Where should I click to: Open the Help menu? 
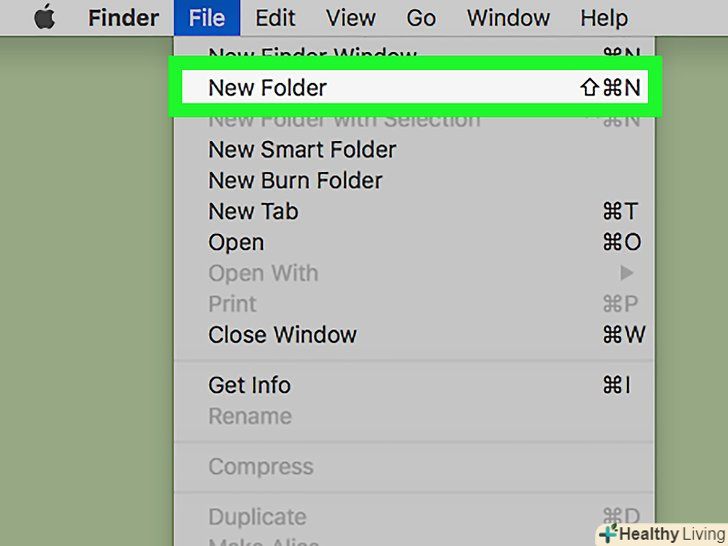[604, 18]
